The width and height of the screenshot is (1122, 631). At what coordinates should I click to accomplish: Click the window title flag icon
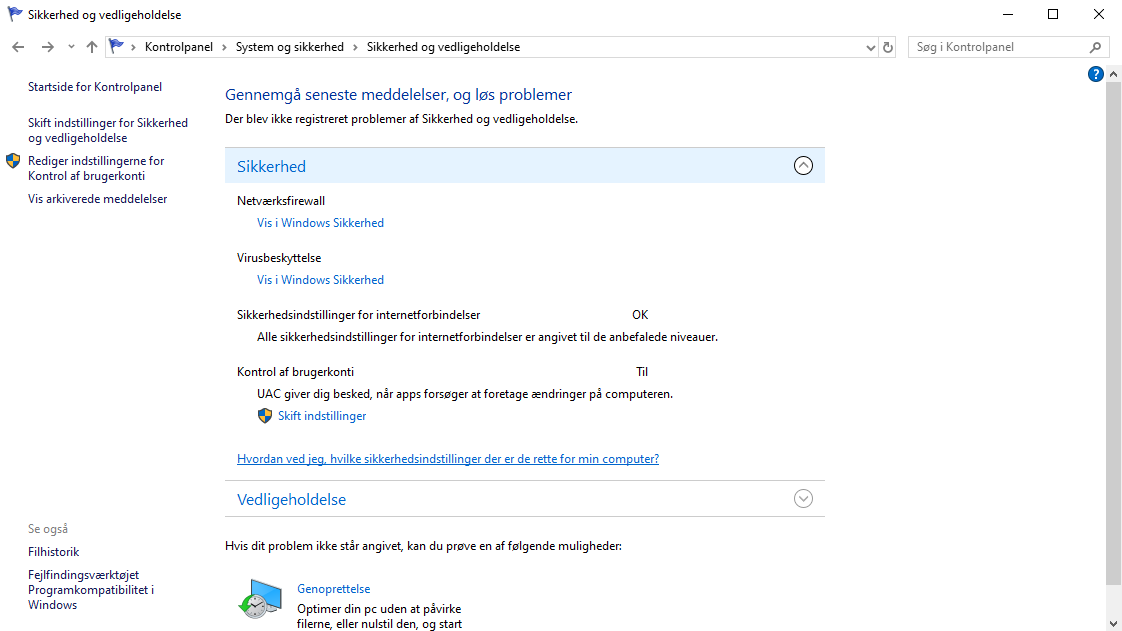pyautogui.click(x=14, y=14)
